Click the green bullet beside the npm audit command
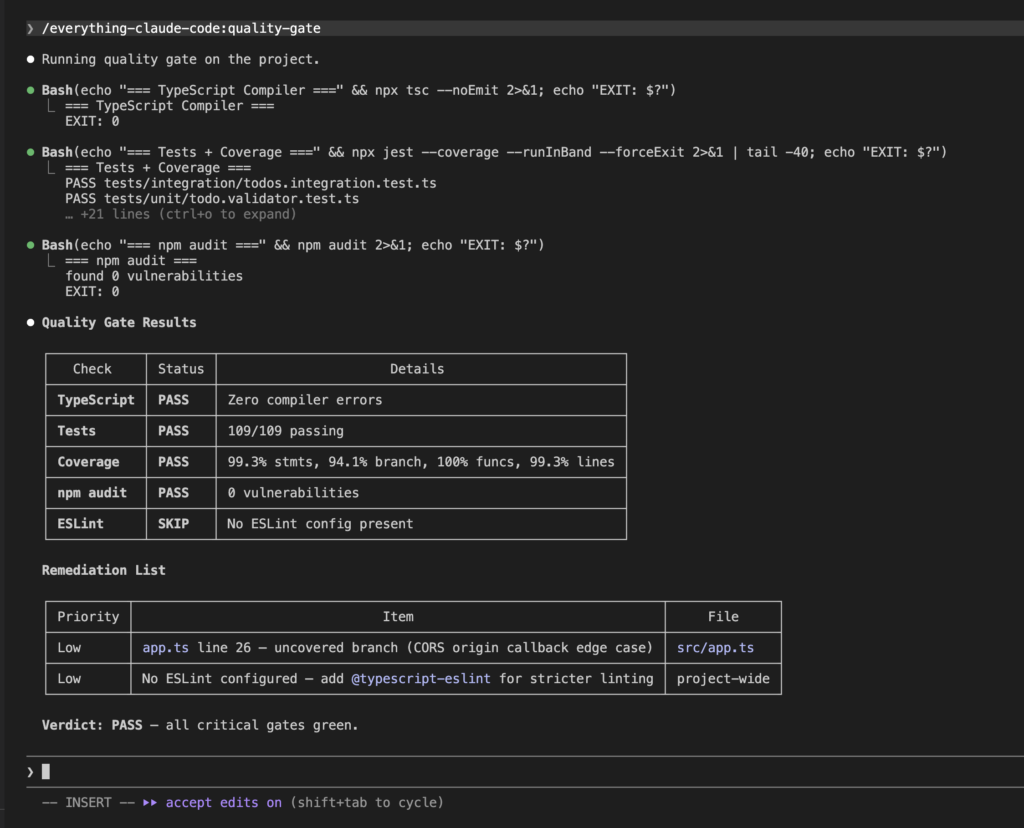Image resolution: width=1024 pixels, height=828 pixels. (31, 245)
